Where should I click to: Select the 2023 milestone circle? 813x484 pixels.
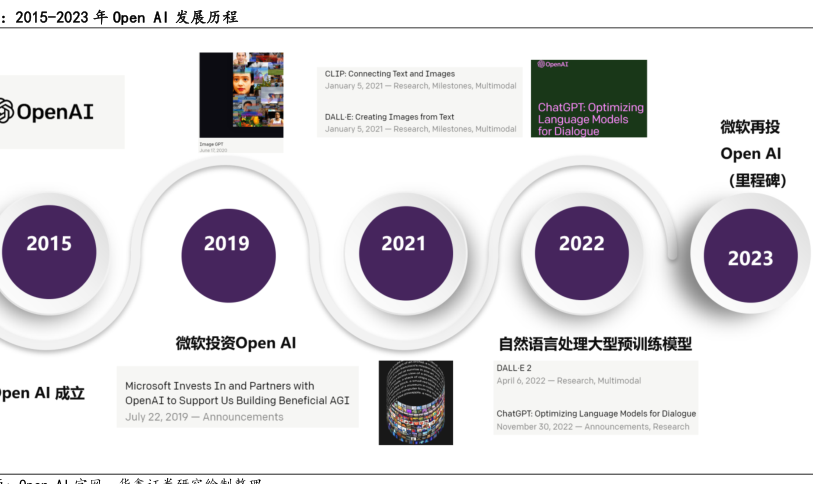point(750,258)
